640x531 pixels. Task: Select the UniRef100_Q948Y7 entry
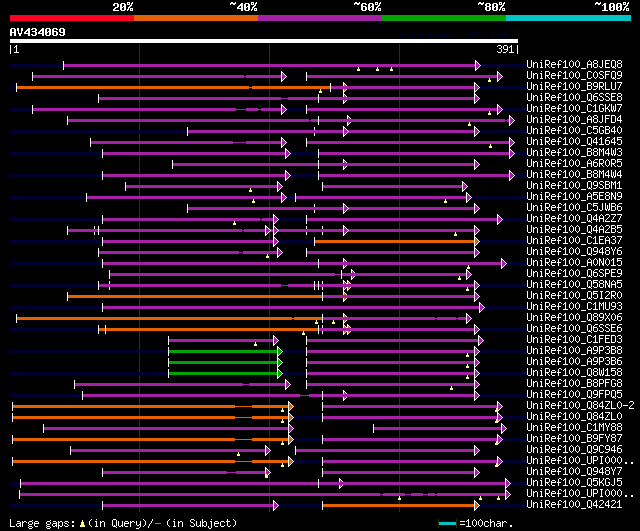(x=574, y=472)
